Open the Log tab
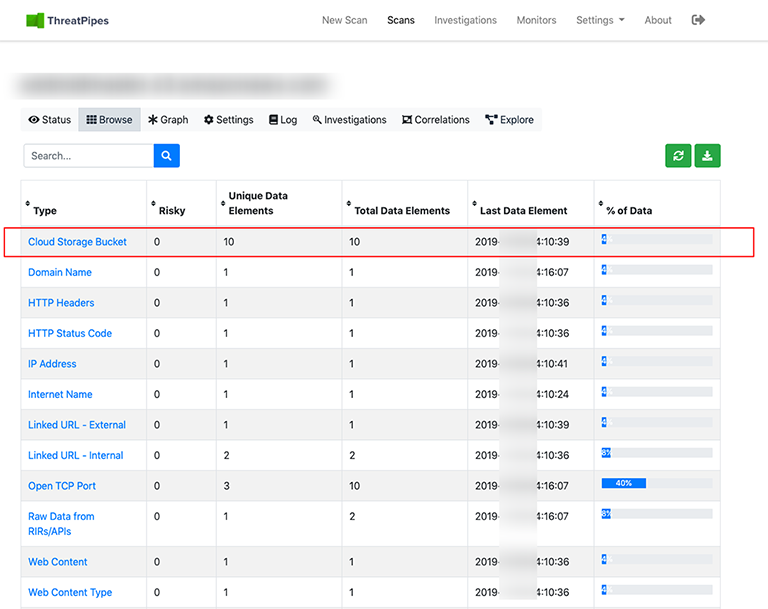768x609 pixels. click(283, 120)
